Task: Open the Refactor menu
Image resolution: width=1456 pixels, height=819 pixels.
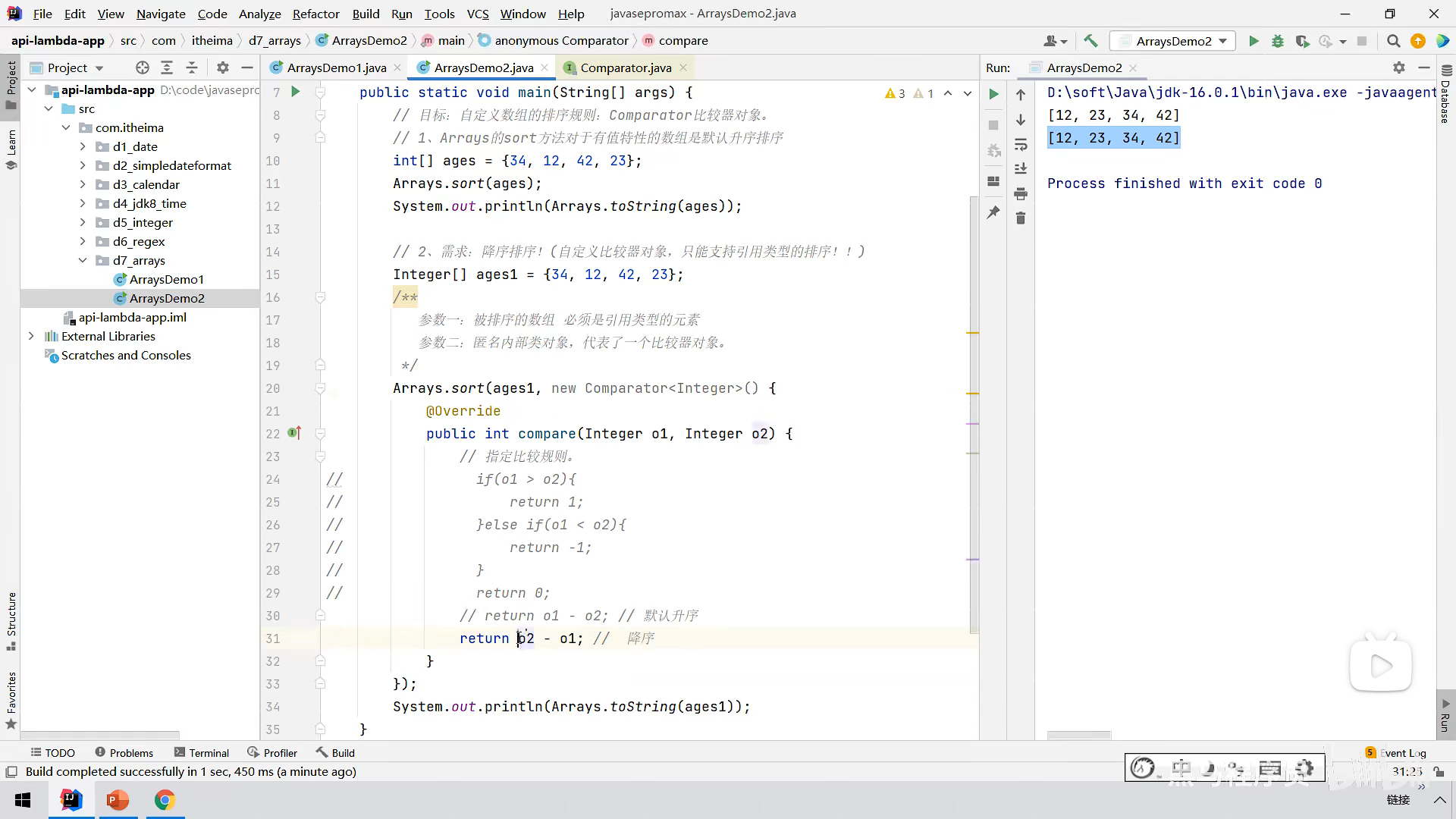Action: tap(315, 14)
